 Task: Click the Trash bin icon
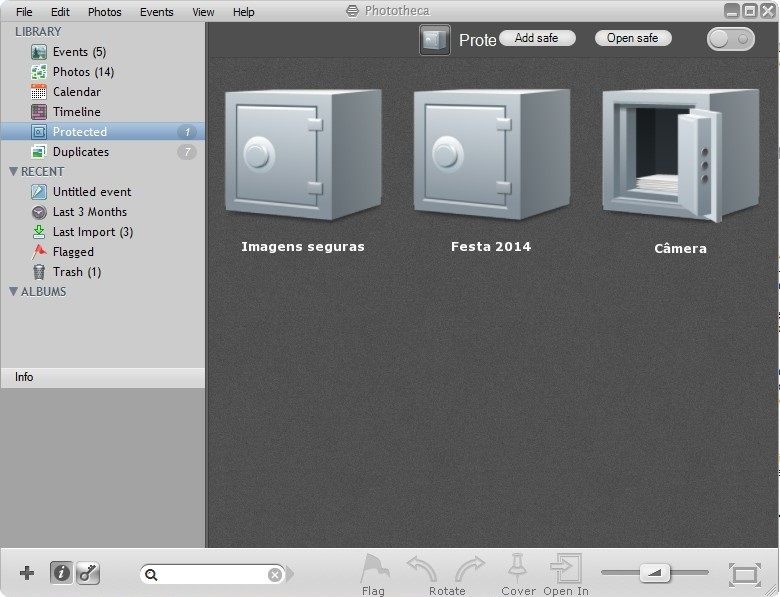39,272
